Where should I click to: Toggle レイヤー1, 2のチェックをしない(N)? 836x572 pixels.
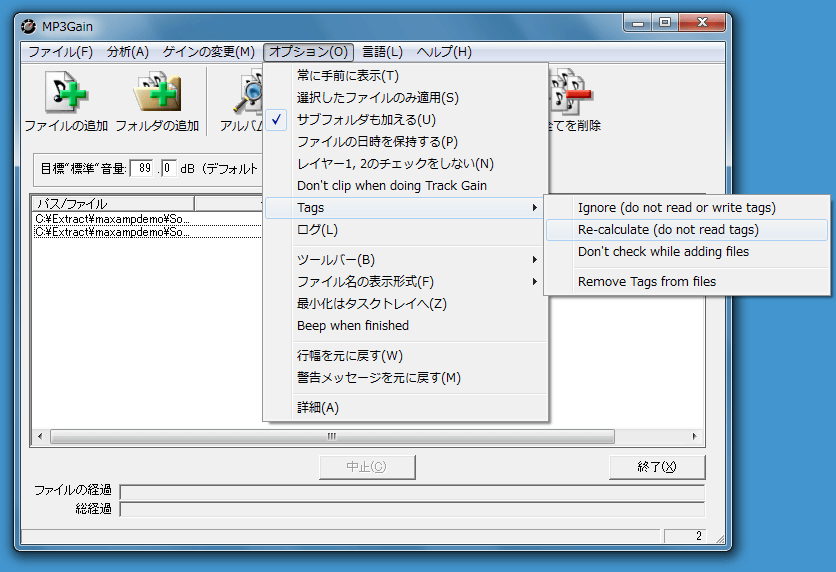click(406, 164)
